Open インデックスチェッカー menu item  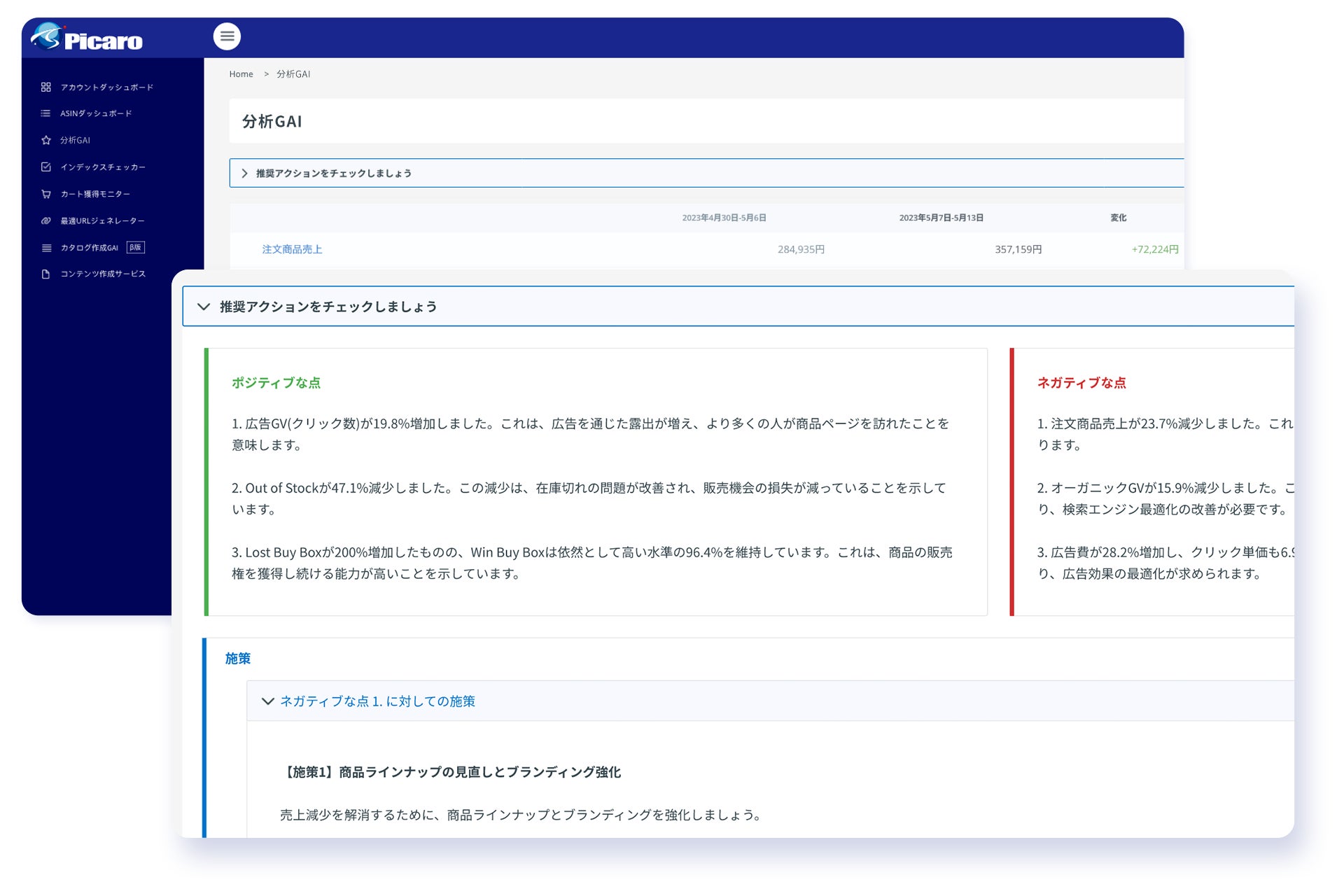[x=103, y=167]
